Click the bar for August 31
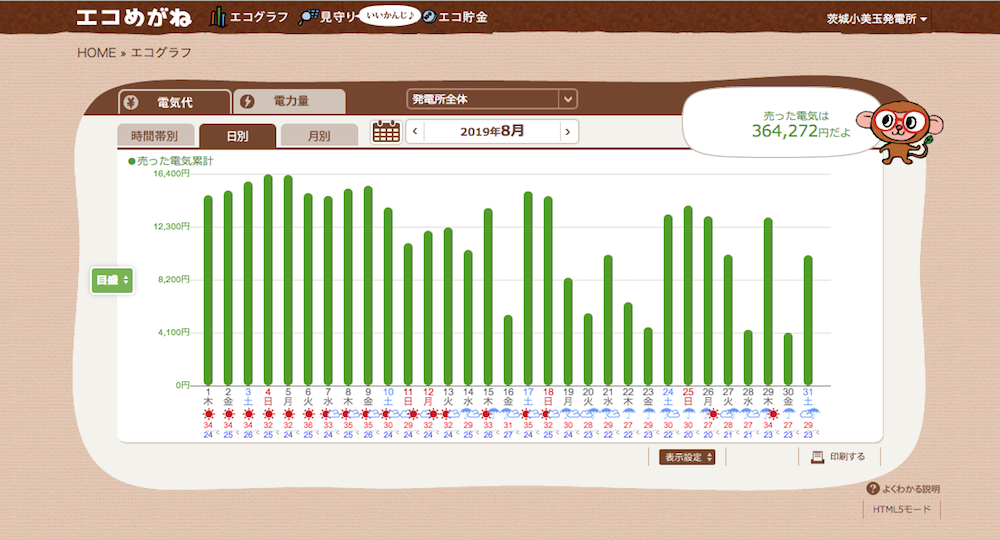Viewport: 1000px width, 540px height. coord(808,321)
